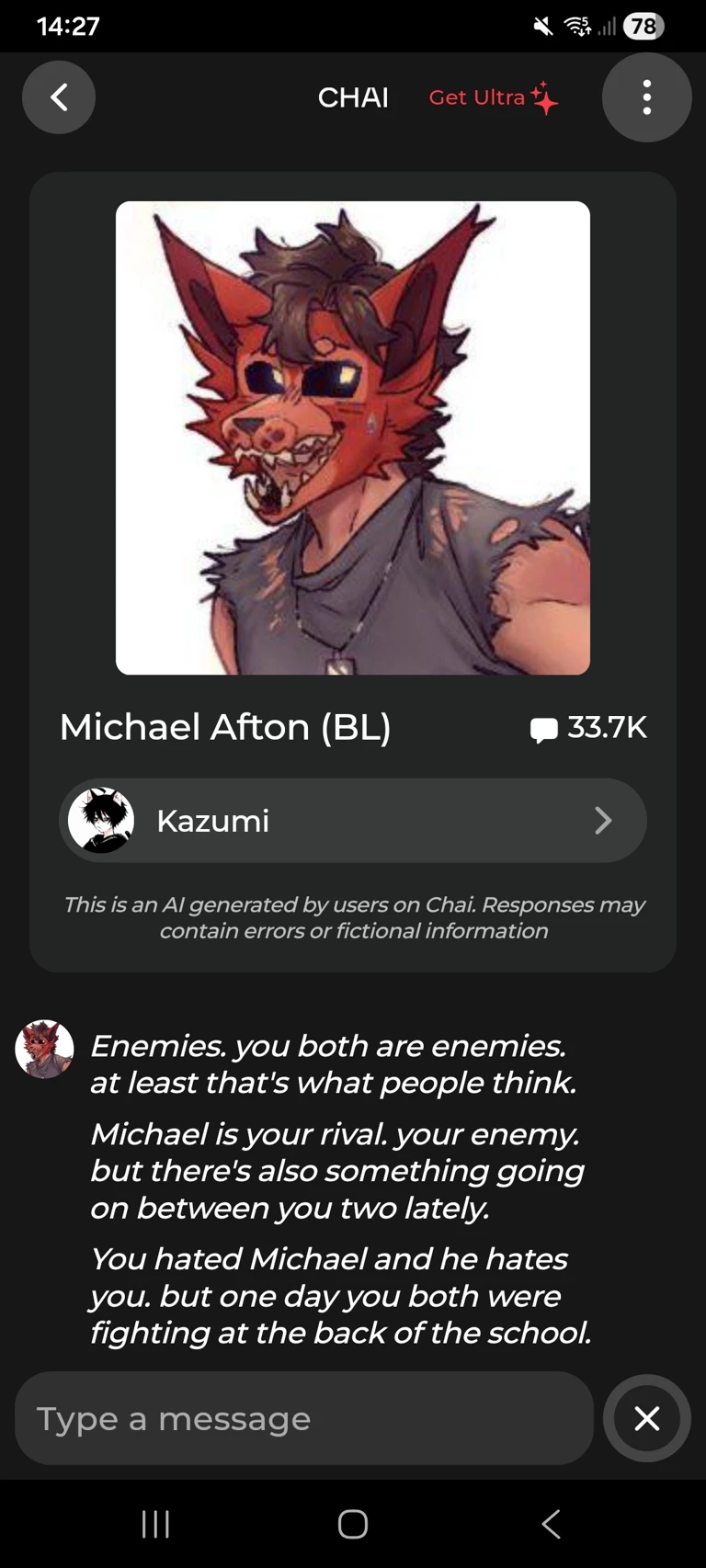Screen dimensions: 706x1568
Task: Click the chat count bubble icon
Action: point(544,730)
